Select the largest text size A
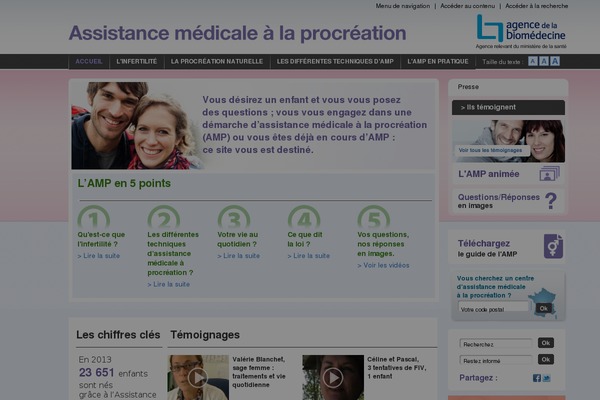The width and height of the screenshot is (600, 400). tap(555, 61)
